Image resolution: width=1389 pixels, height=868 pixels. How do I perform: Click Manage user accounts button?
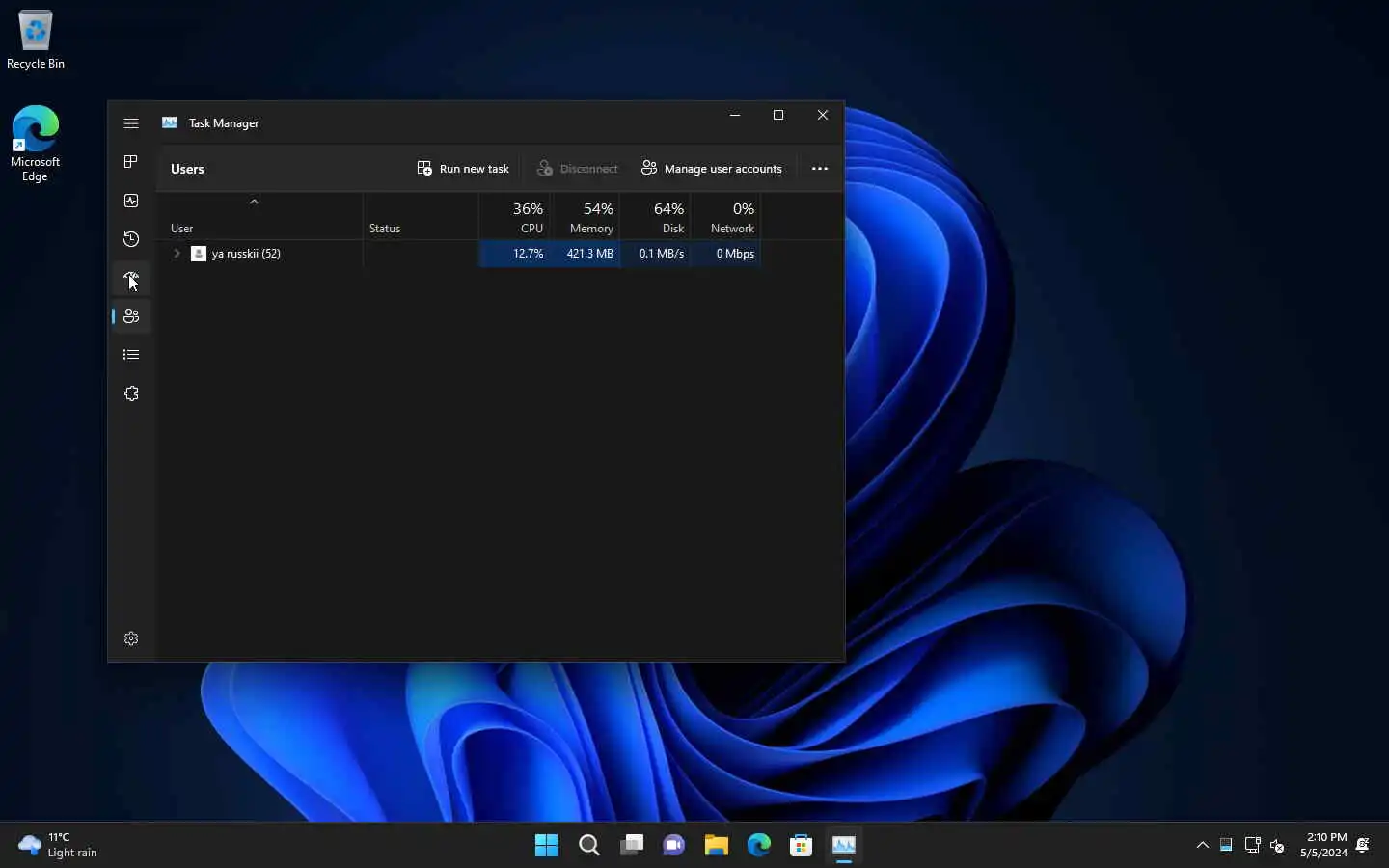coord(712,169)
